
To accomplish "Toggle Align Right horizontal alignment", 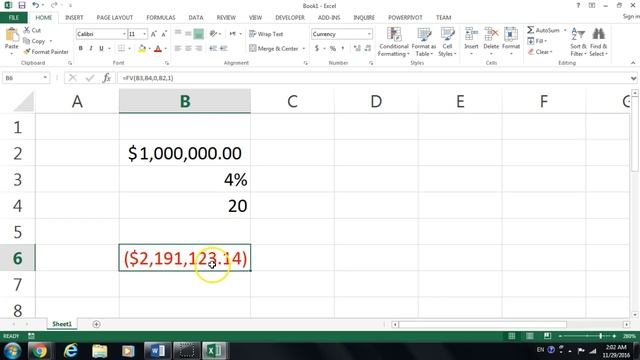I will click(x=199, y=48).
